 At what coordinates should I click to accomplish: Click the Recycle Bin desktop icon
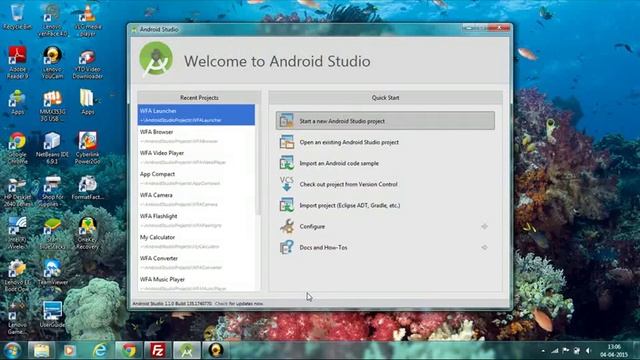click(17, 17)
